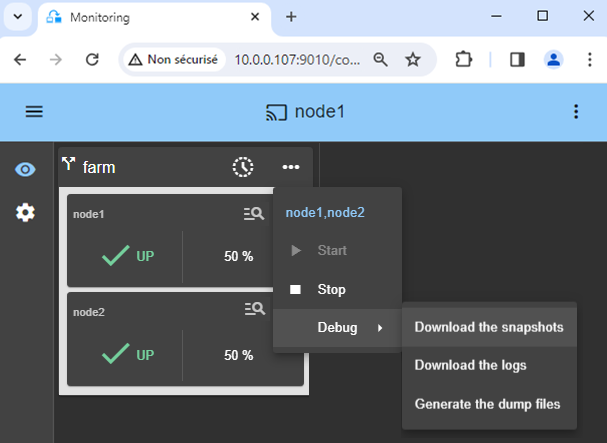The image size is (607, 443).
Task: Click the farm timer clock icon
Action: [x=243, y=167]
